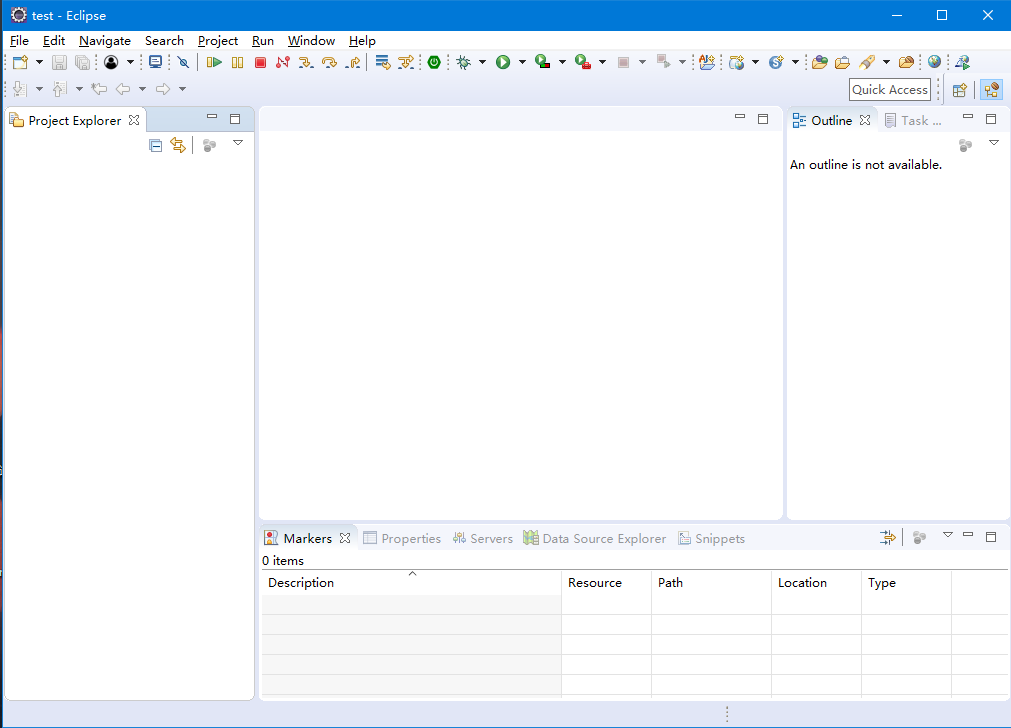Viewport: 1011px width, 728px height.
Task: Switch to the Task List tab
Action: [913, 121]
